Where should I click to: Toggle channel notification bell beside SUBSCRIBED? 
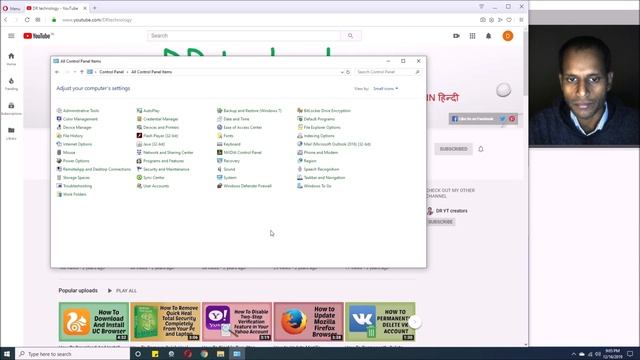pyautogui.click(x=481, y=149)
